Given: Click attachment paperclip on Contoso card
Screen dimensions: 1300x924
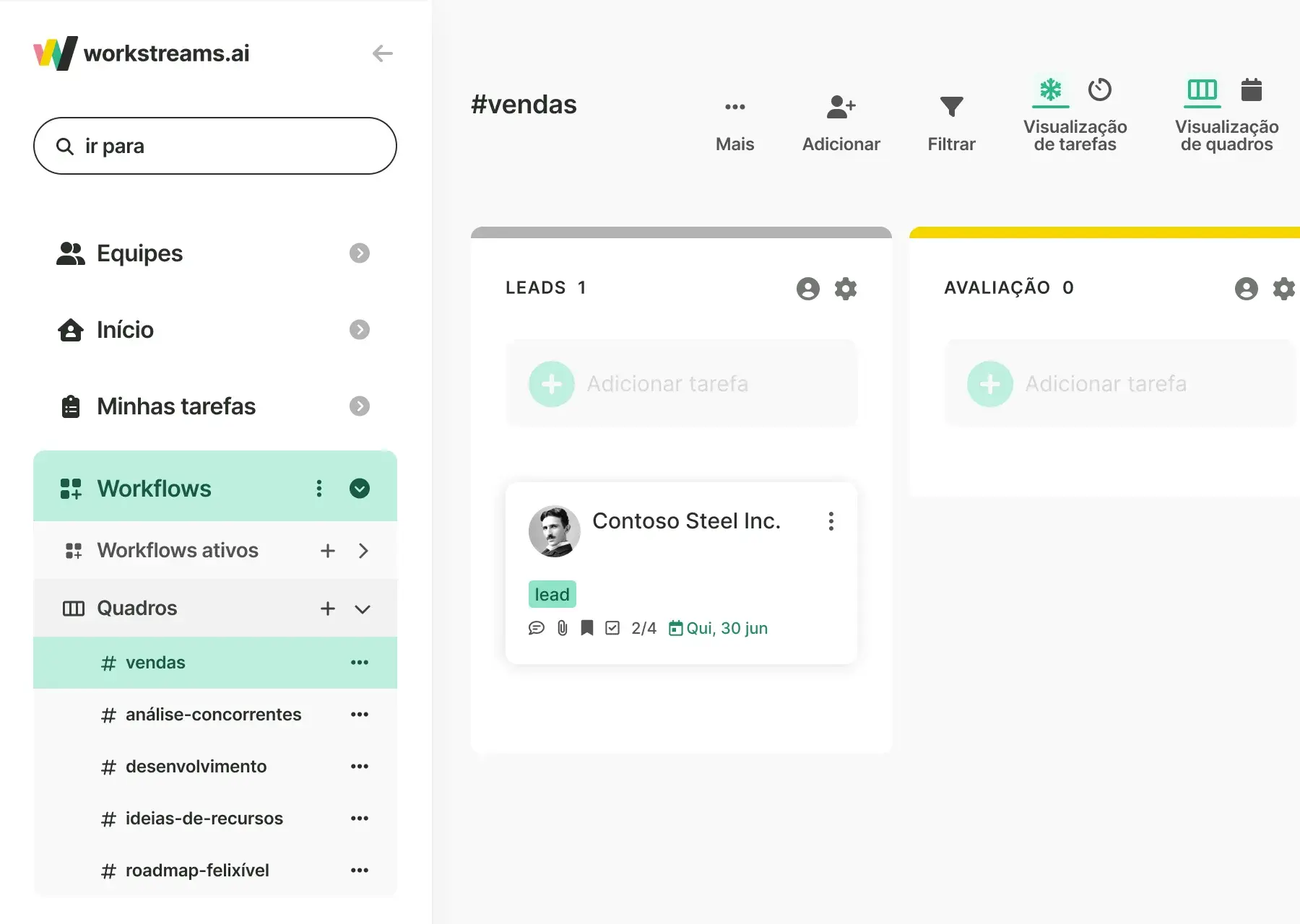Looking at the screenshot, I should click(x=563, y=628).
